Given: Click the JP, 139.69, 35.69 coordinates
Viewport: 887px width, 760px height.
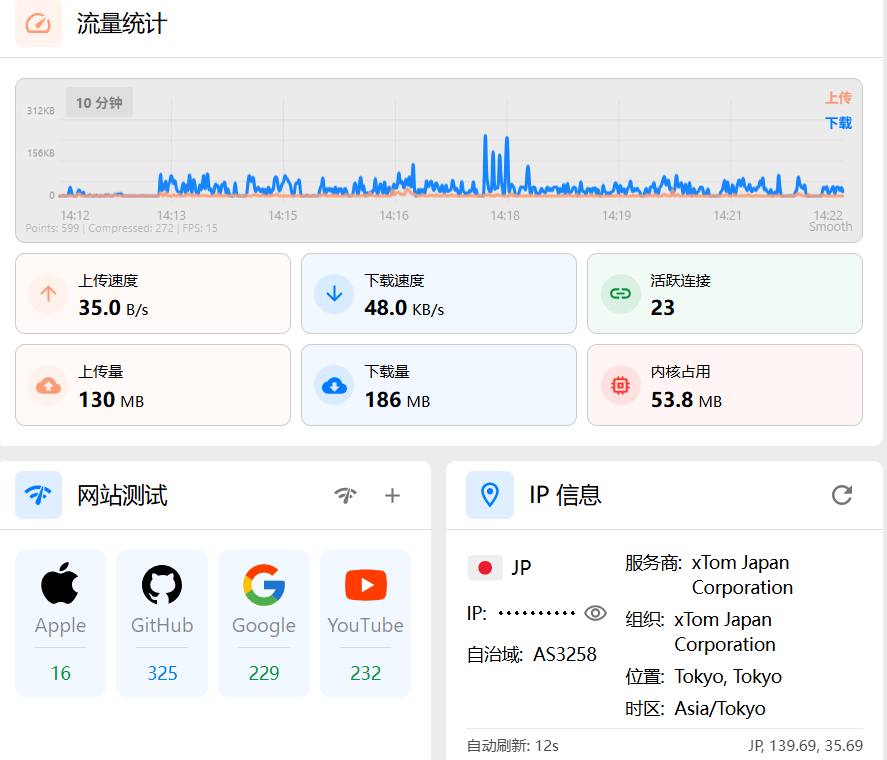Looking at the screenshot, I should (806, 746).
